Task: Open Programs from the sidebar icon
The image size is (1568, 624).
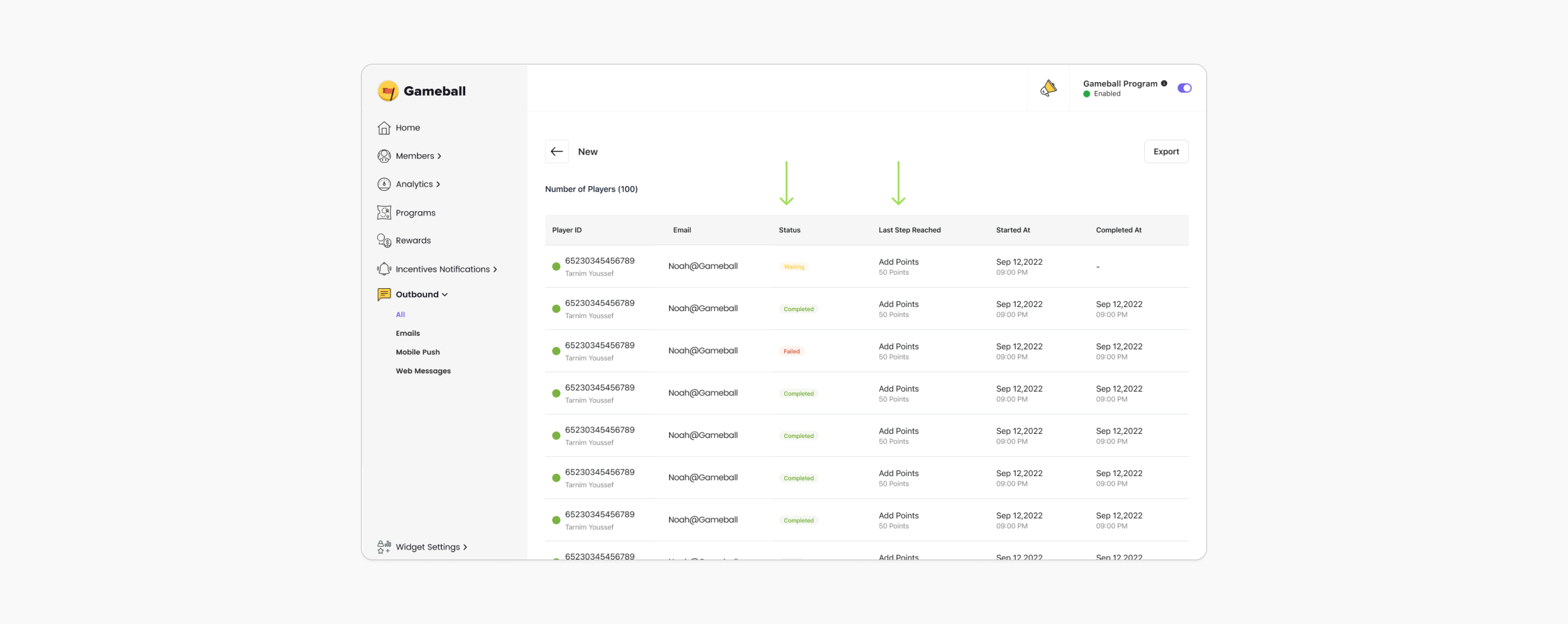Action: [x=383, y=213]
